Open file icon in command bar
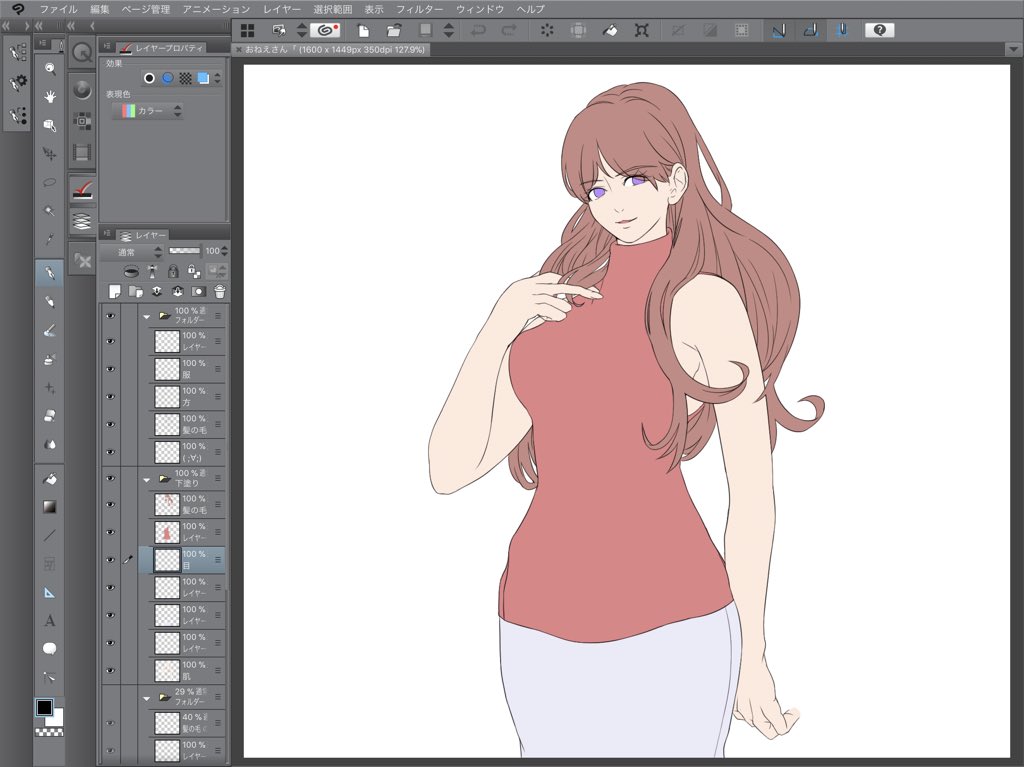The image size is (1024, 767). [x=394, y=30]
